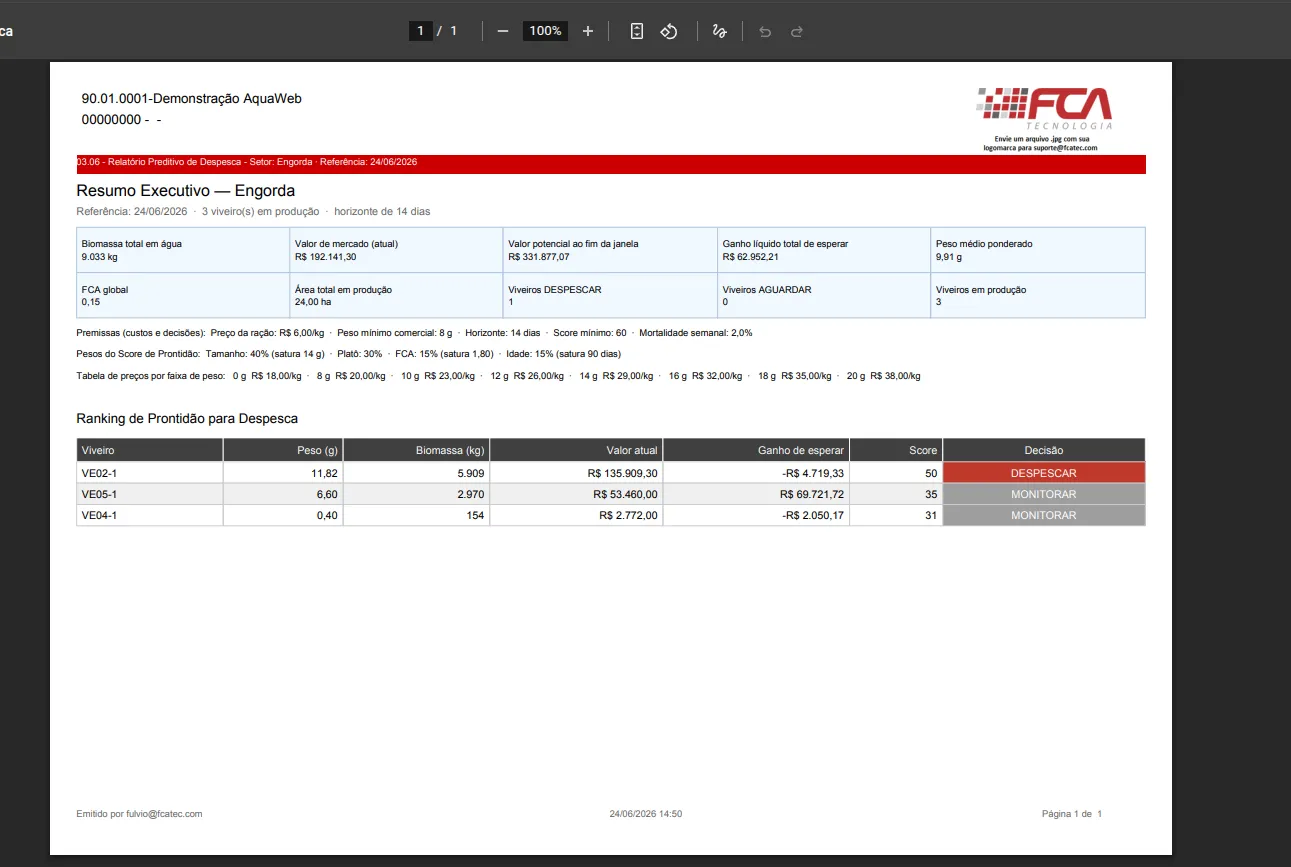Click the Peso (g) column header
Screen dimensions: 1291x867
(x=283, y=450)
